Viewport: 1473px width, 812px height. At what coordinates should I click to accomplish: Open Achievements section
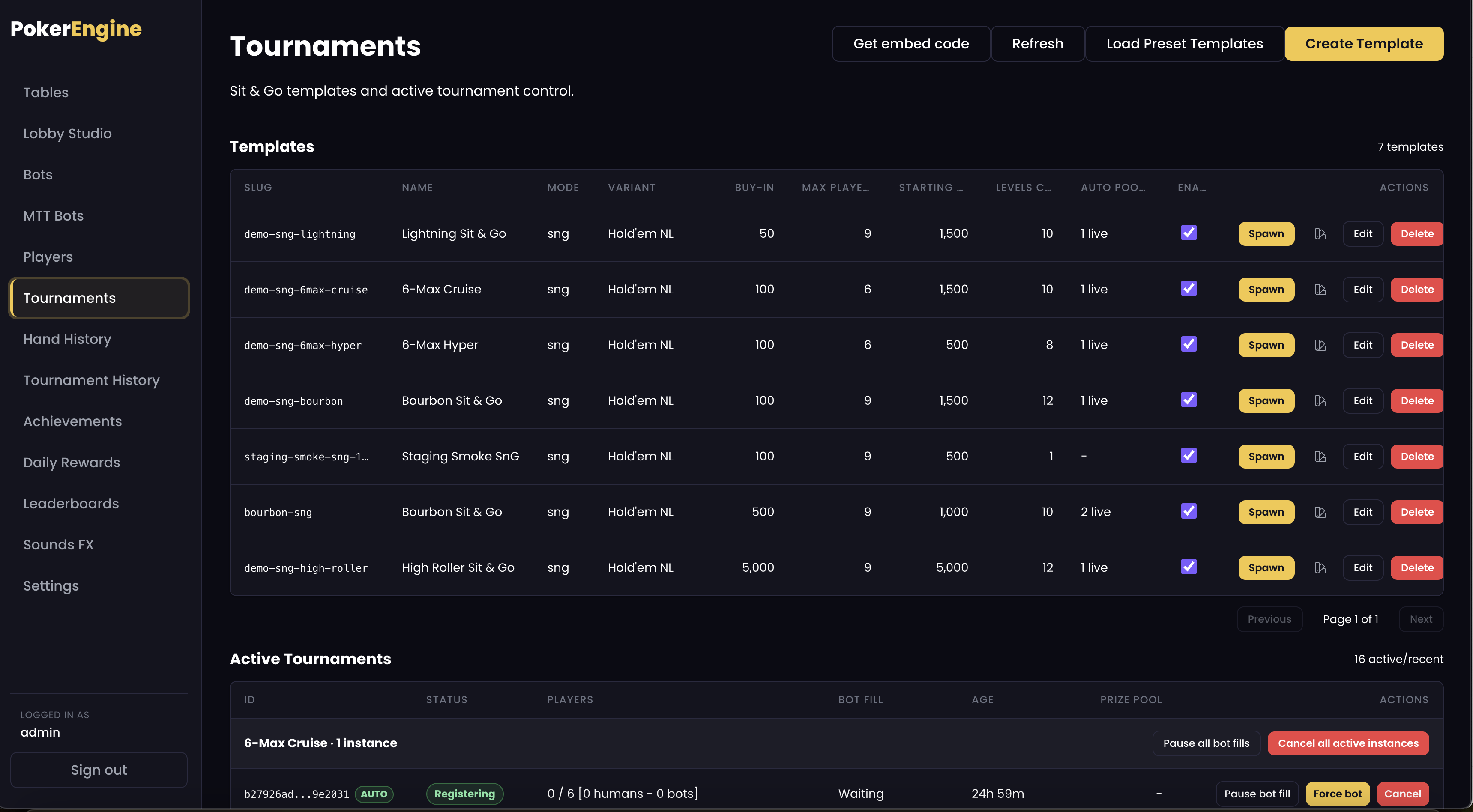99,422
